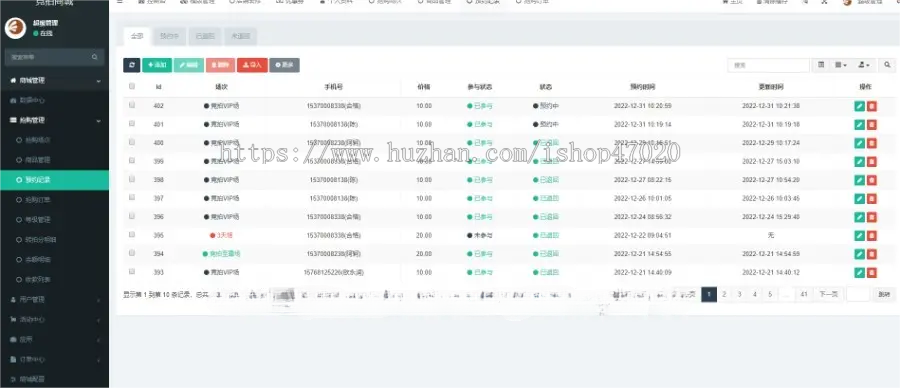The width and height of the screenshot is (900, 388).
Task: Delete the record with id 394
Action: 872,254
